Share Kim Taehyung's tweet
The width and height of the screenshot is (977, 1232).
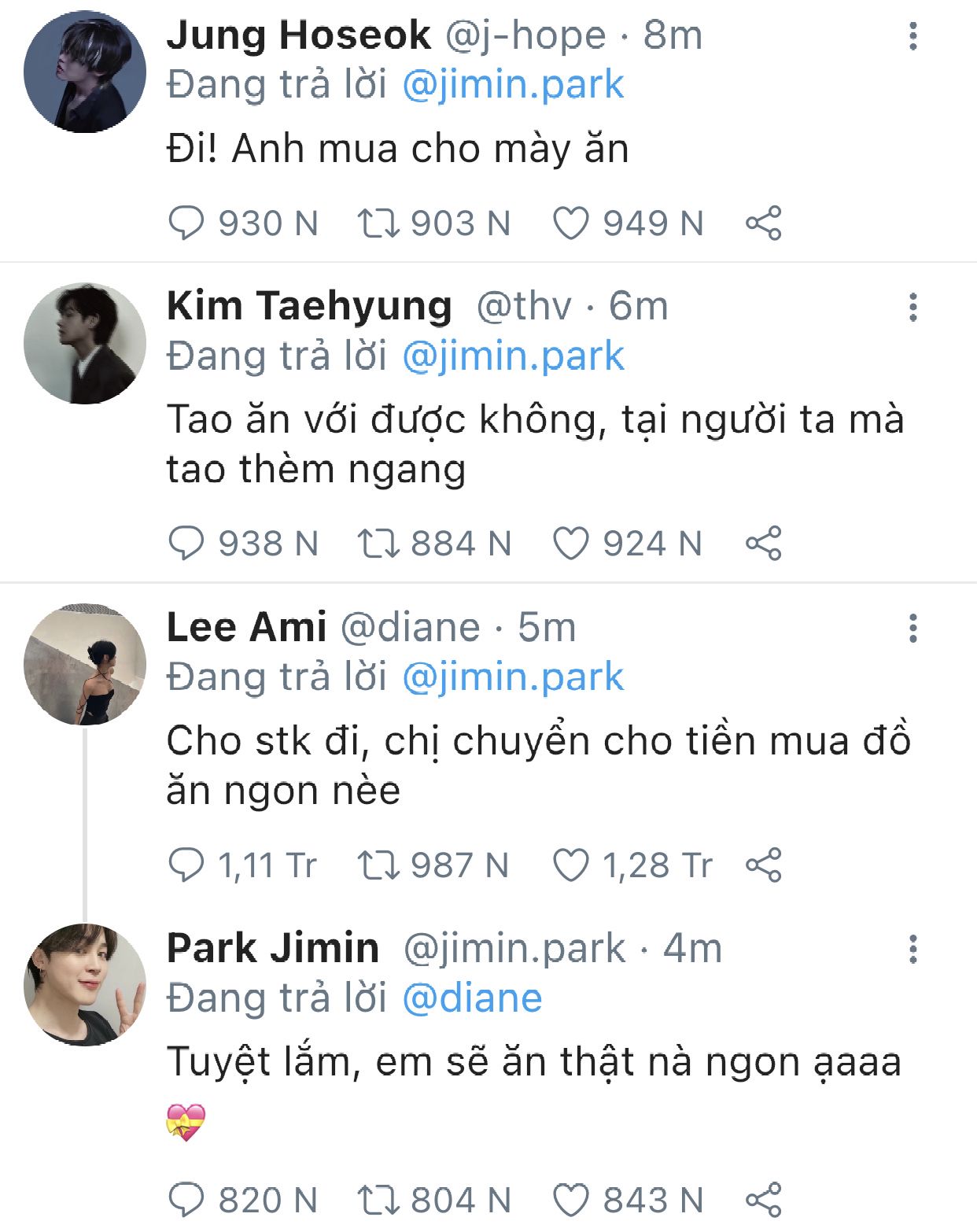[x=763, y=544]
